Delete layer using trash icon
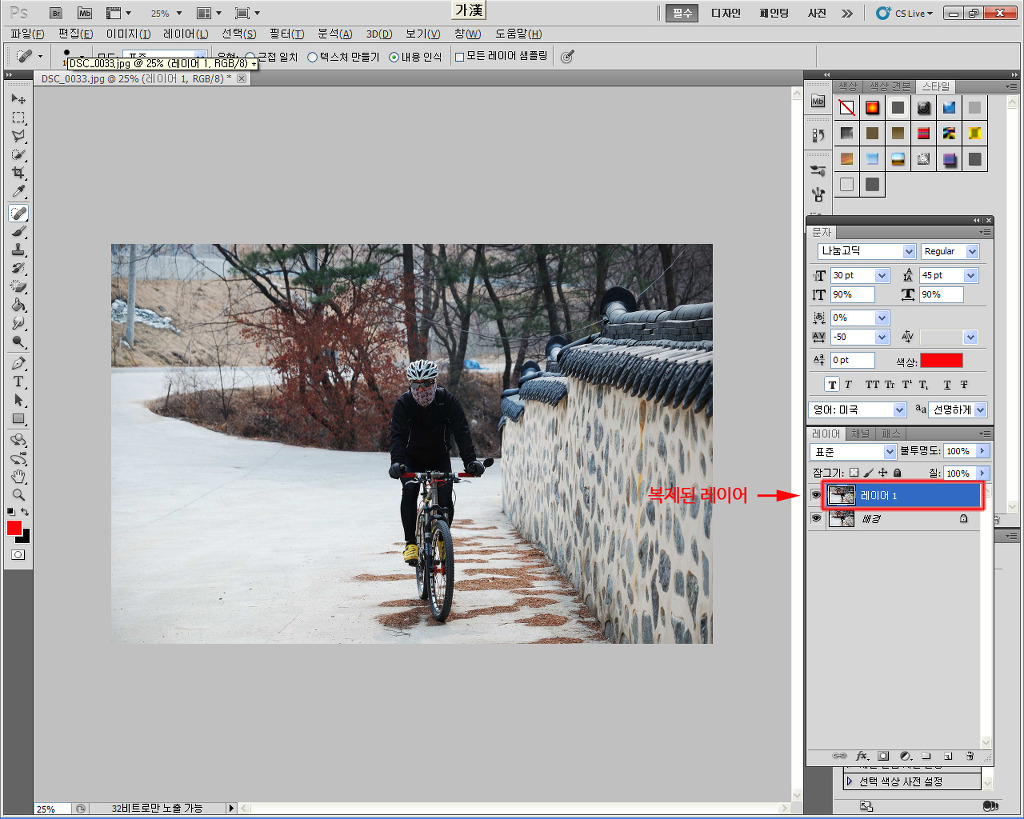The height and width of the screenshot is (819, 1024). [970, 755]
